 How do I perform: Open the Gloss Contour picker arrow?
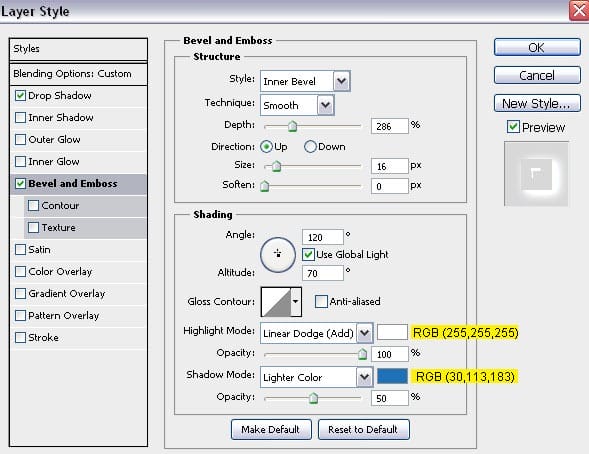296,302
